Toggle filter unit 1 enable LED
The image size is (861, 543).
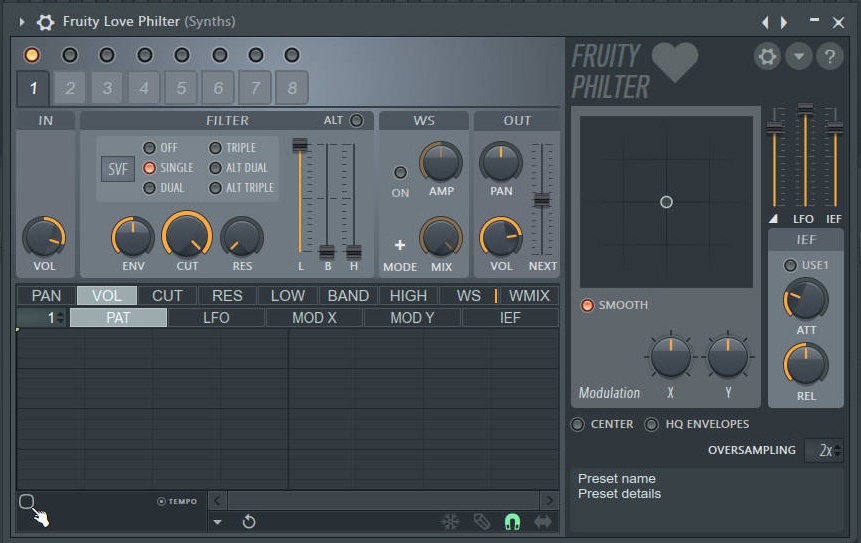(32, 55)
